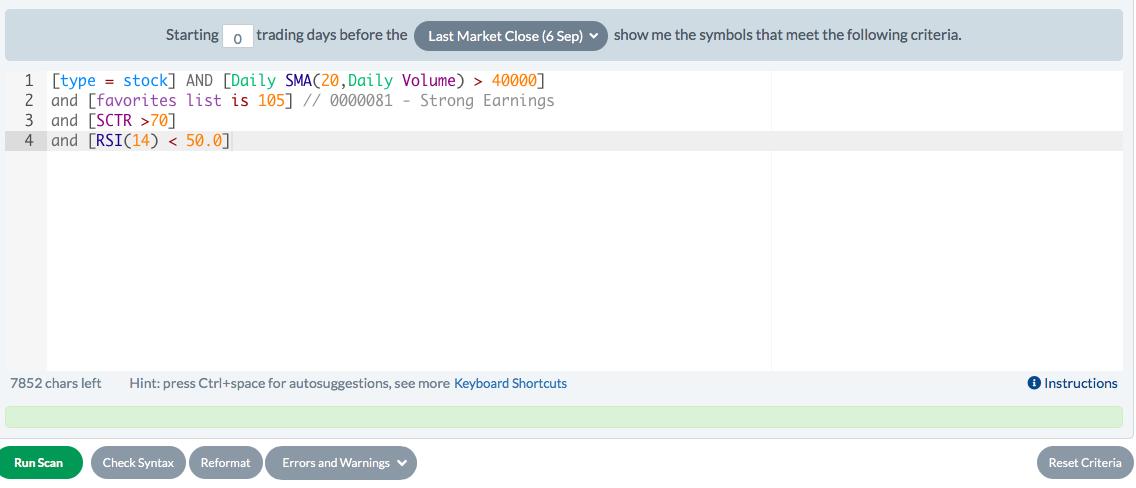Click the trading days offset input box
This screenshot has width=1136, height=488.
[x=237, y=36]
